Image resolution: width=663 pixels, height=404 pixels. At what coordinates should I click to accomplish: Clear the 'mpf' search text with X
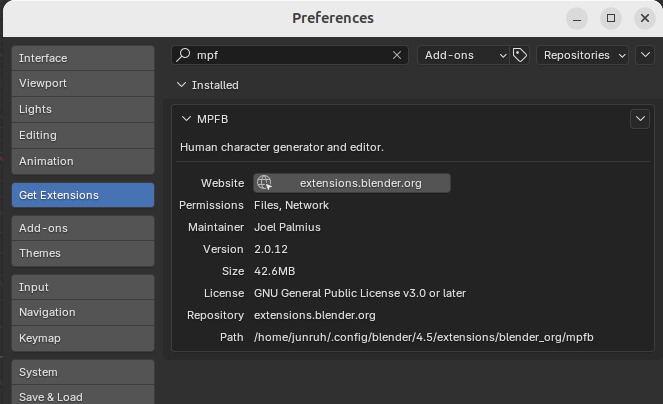point(397,56)
